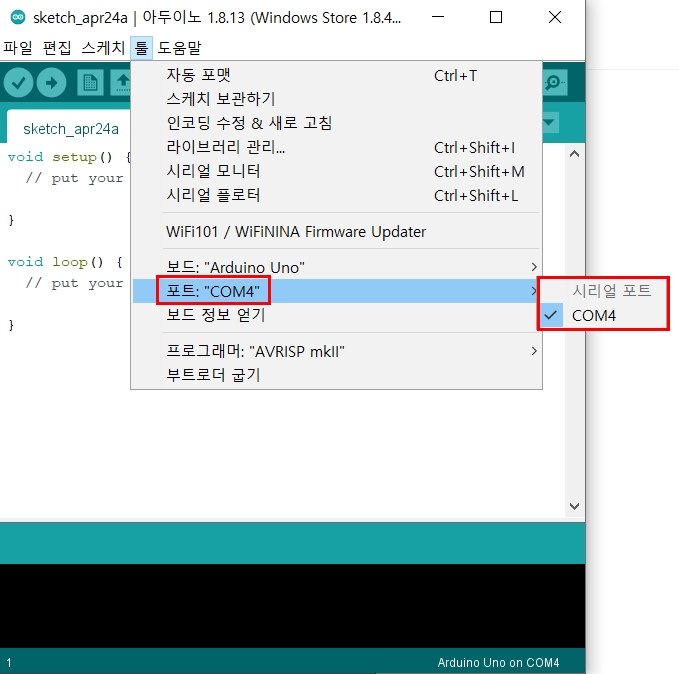The height and width of the screenshot is (674, 679).
Task: Choose 인코딩 수정 & 새로 고침
Action: (x=337, y=123)
